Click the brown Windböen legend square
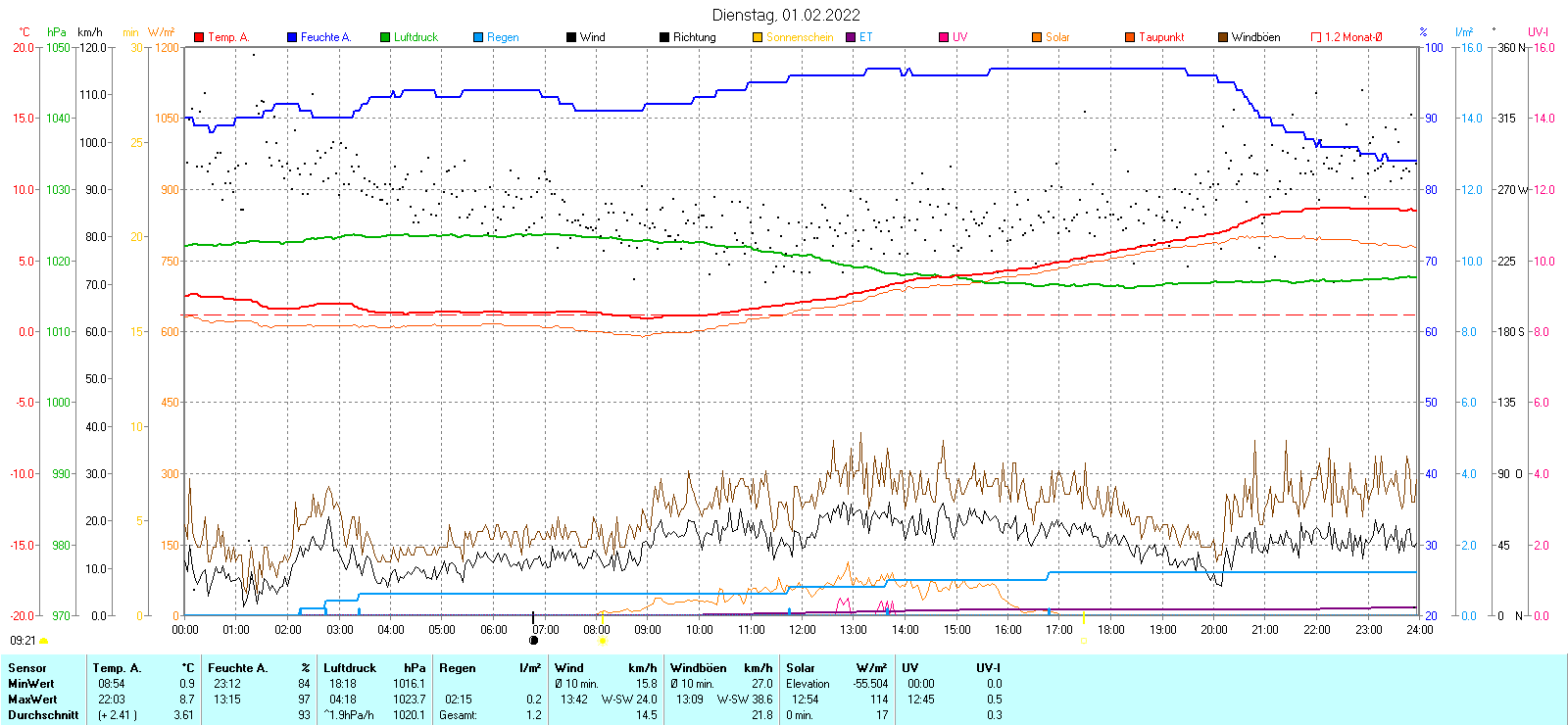Image resolution: width=1568 pixels, height=725 pixels. [x=1223, y=37]
